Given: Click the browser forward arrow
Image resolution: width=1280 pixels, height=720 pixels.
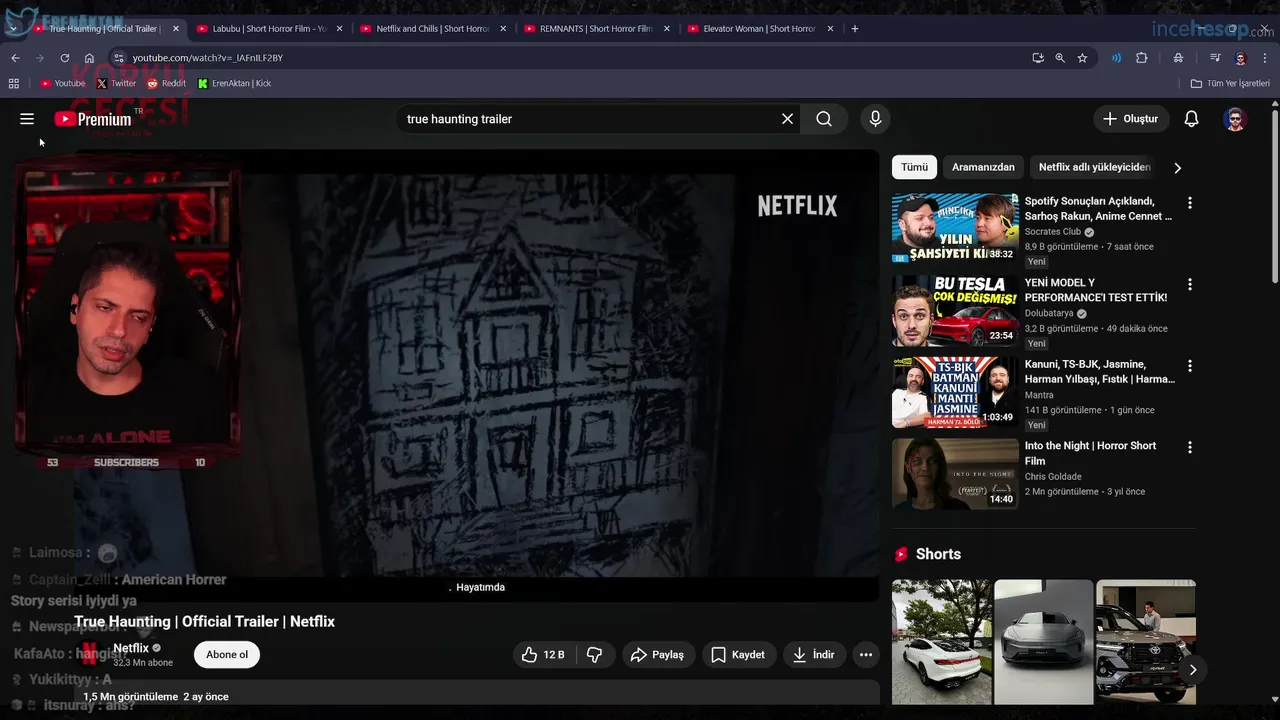Looking at the screenshot, I should [x=40, y=58].
